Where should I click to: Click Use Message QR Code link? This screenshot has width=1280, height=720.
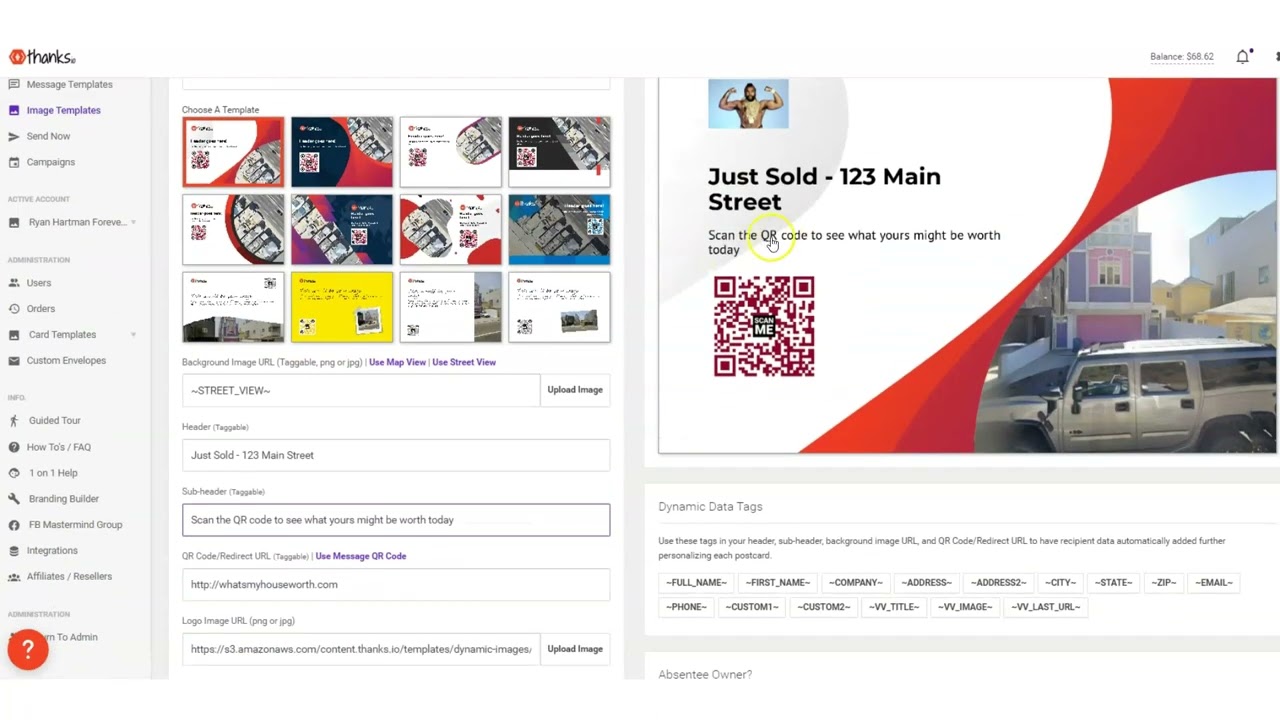tap(361, 556)
